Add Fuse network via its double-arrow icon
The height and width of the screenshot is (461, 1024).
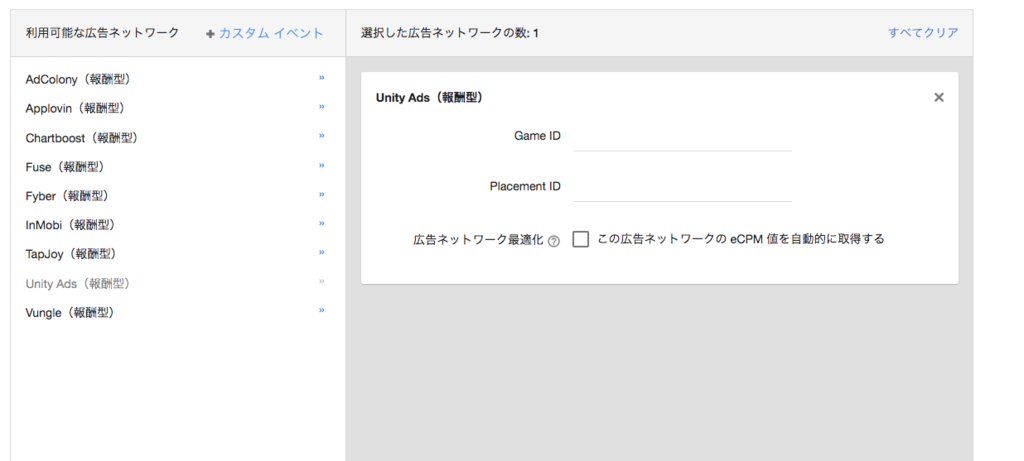tap(321, 165)
